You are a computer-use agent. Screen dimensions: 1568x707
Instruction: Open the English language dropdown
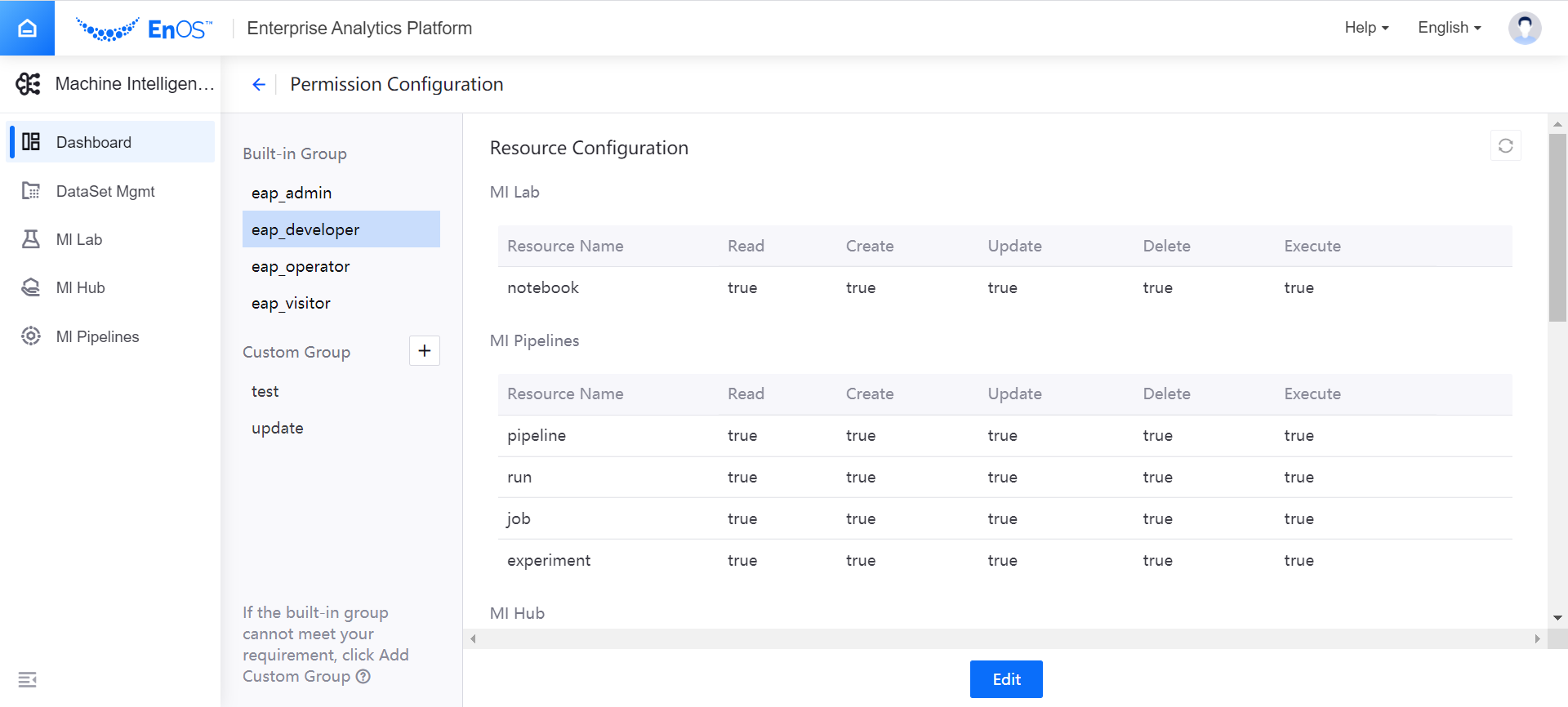pyautogui.click(x=1449, y=28)
